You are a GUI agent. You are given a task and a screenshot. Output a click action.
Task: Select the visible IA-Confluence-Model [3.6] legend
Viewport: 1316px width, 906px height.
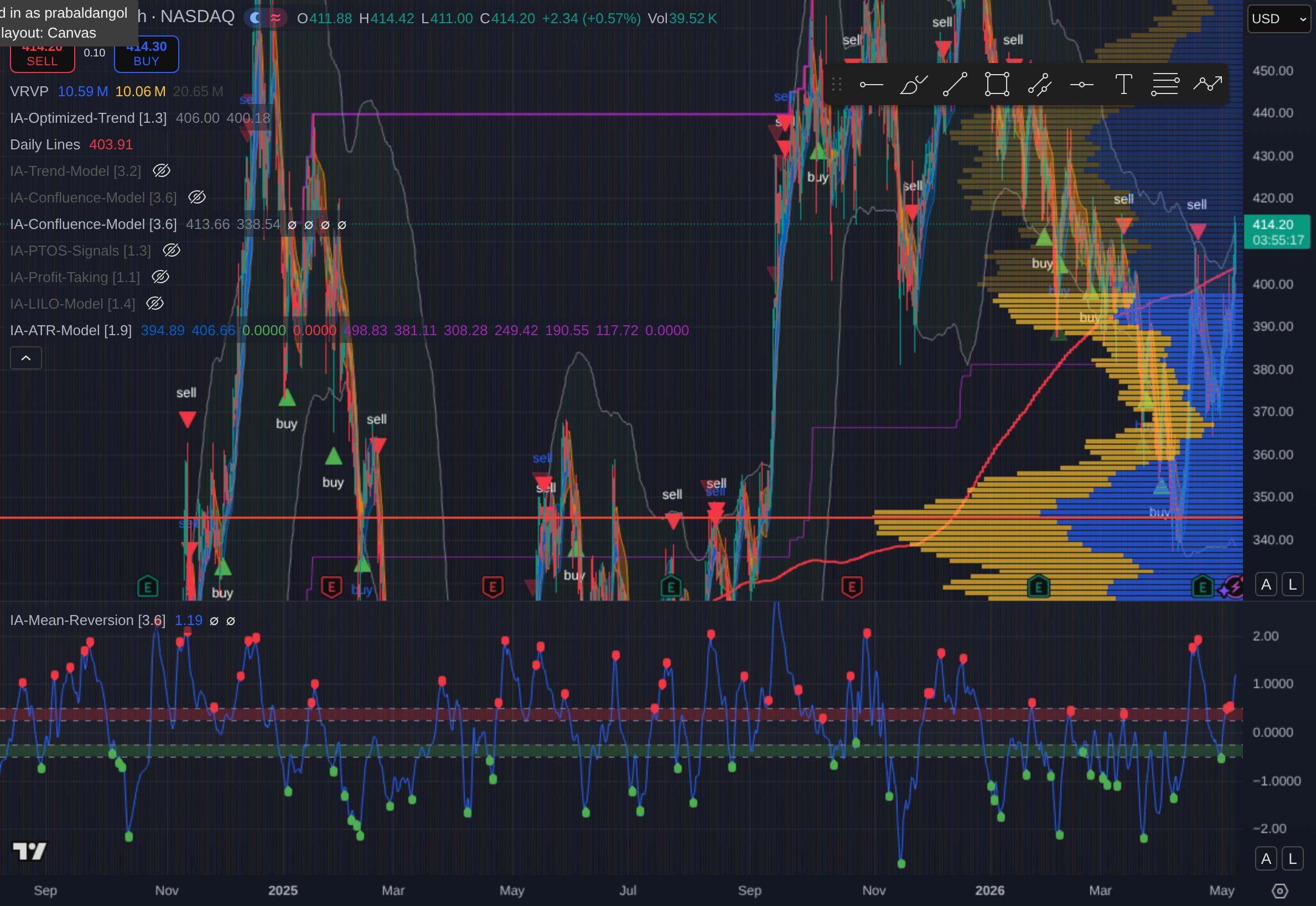pos(93,224)
